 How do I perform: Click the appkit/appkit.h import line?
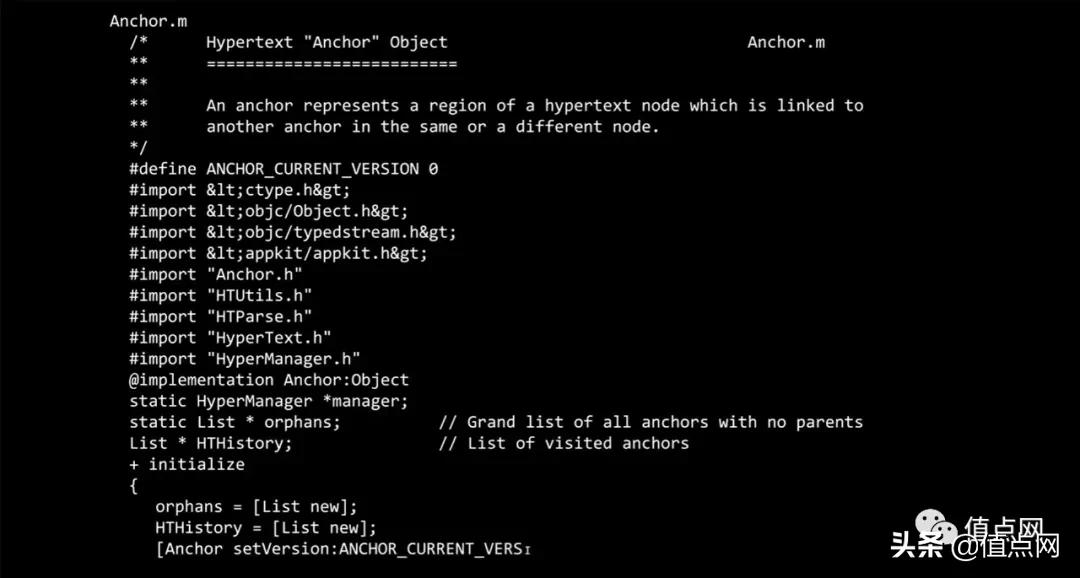[278, 253]
